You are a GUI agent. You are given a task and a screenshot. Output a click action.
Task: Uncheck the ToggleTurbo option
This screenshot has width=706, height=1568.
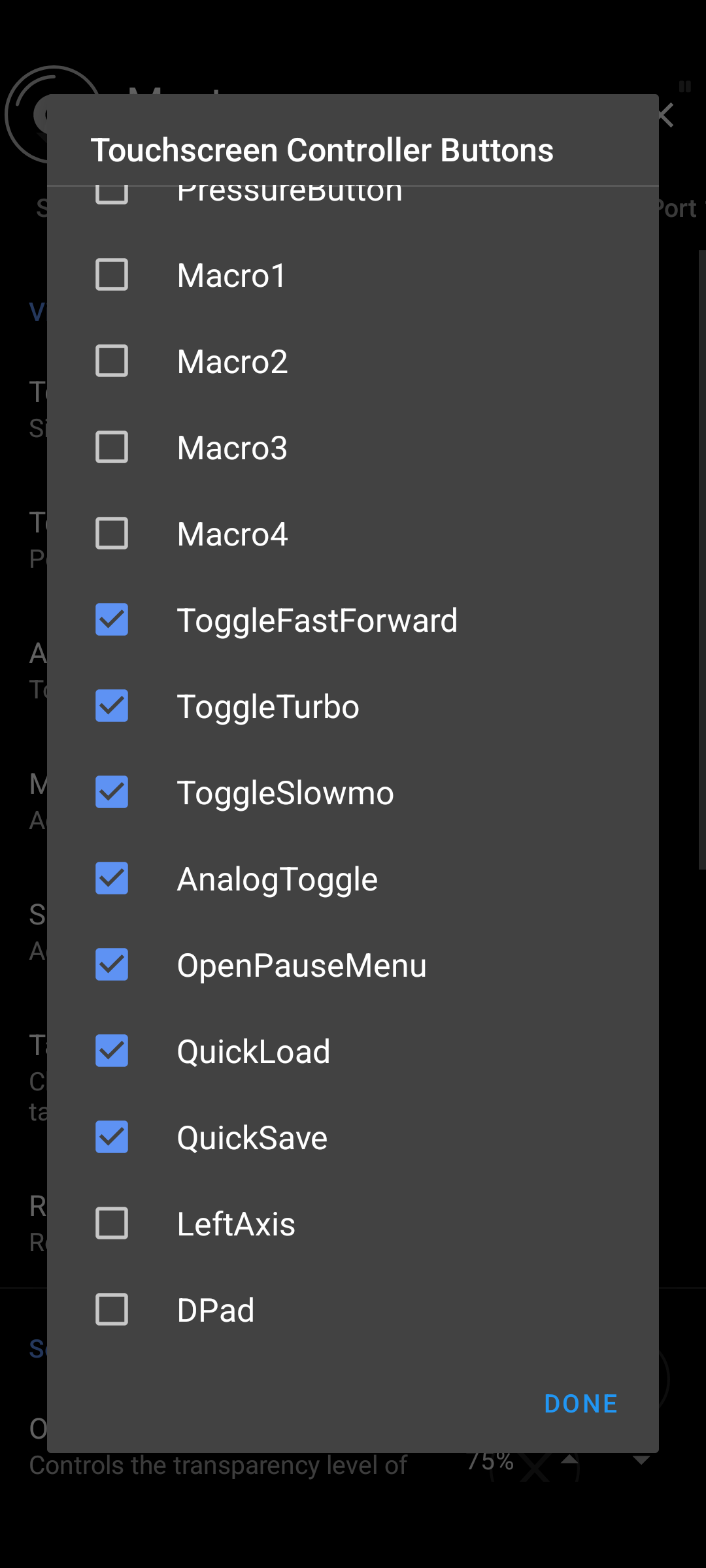[x=111, y=706]
